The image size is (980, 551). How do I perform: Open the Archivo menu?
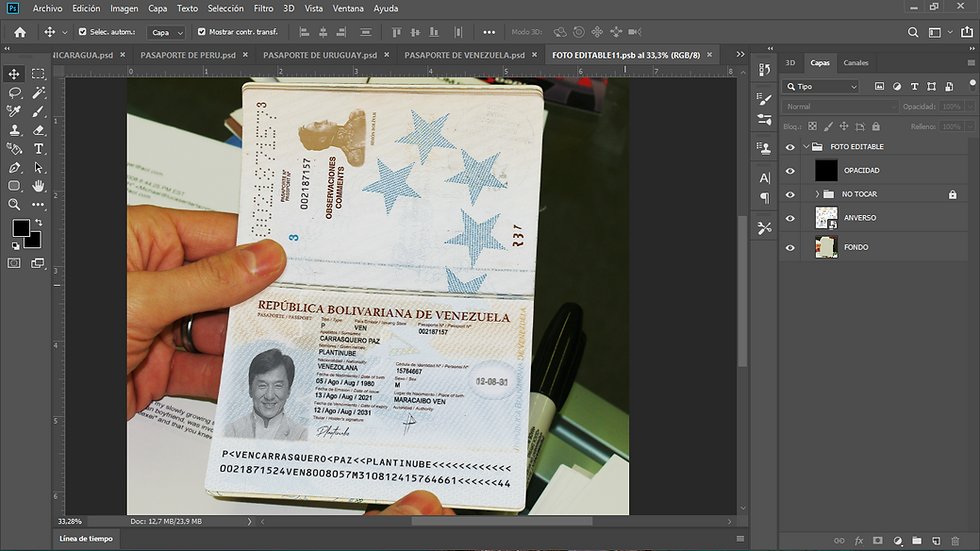48,8
